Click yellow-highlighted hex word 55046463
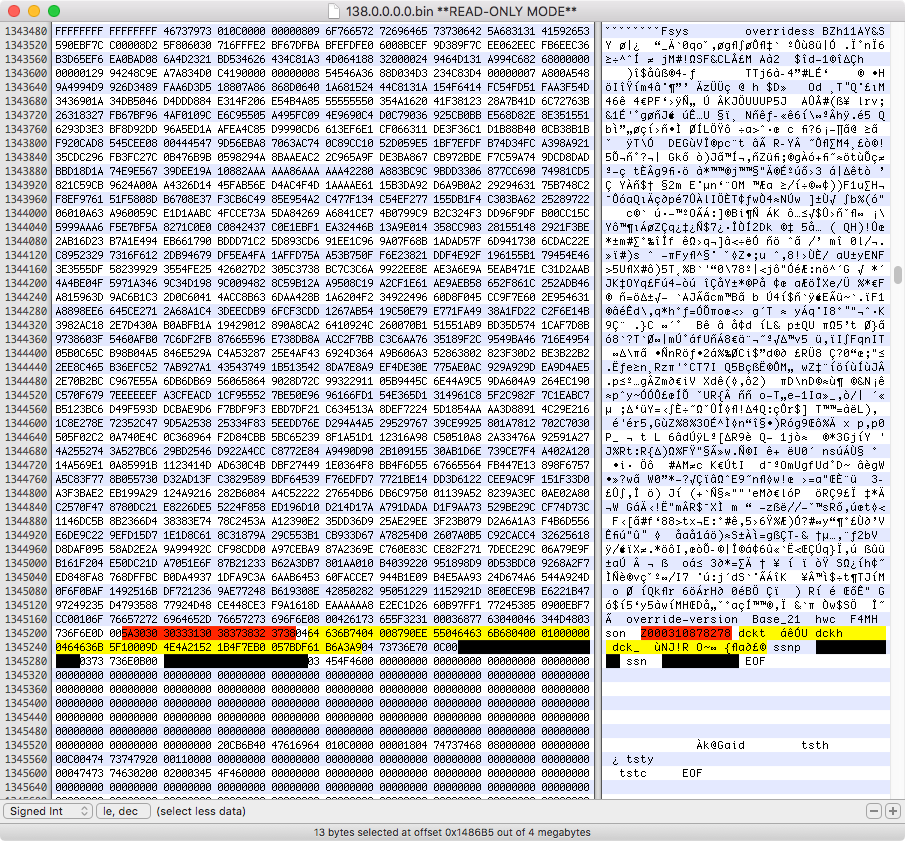Image resolution: width=905 pixels, height=841 pixels. 457,633
